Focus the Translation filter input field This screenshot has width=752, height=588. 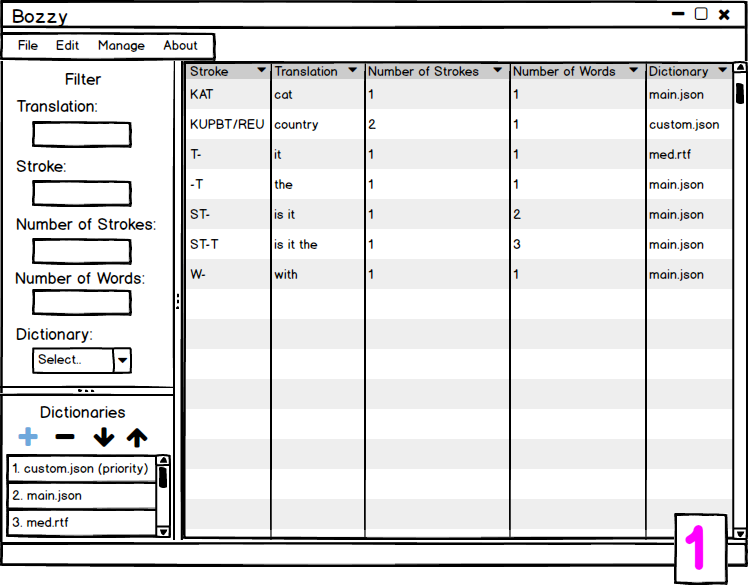(x=82, y=134)
